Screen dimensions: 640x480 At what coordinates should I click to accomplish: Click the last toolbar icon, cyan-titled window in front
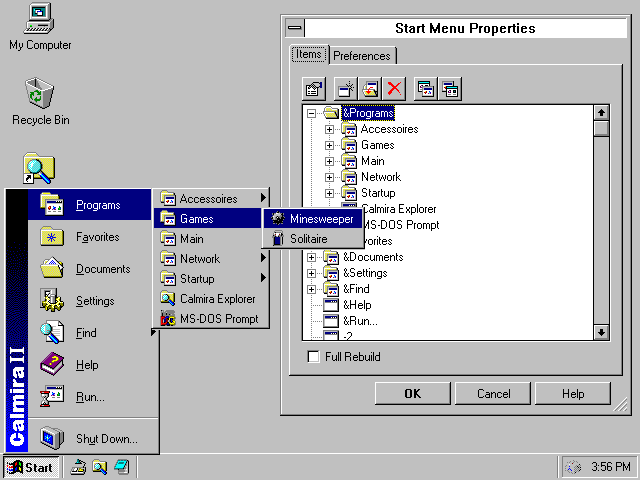pyautogui.click(x=450, y=89)
